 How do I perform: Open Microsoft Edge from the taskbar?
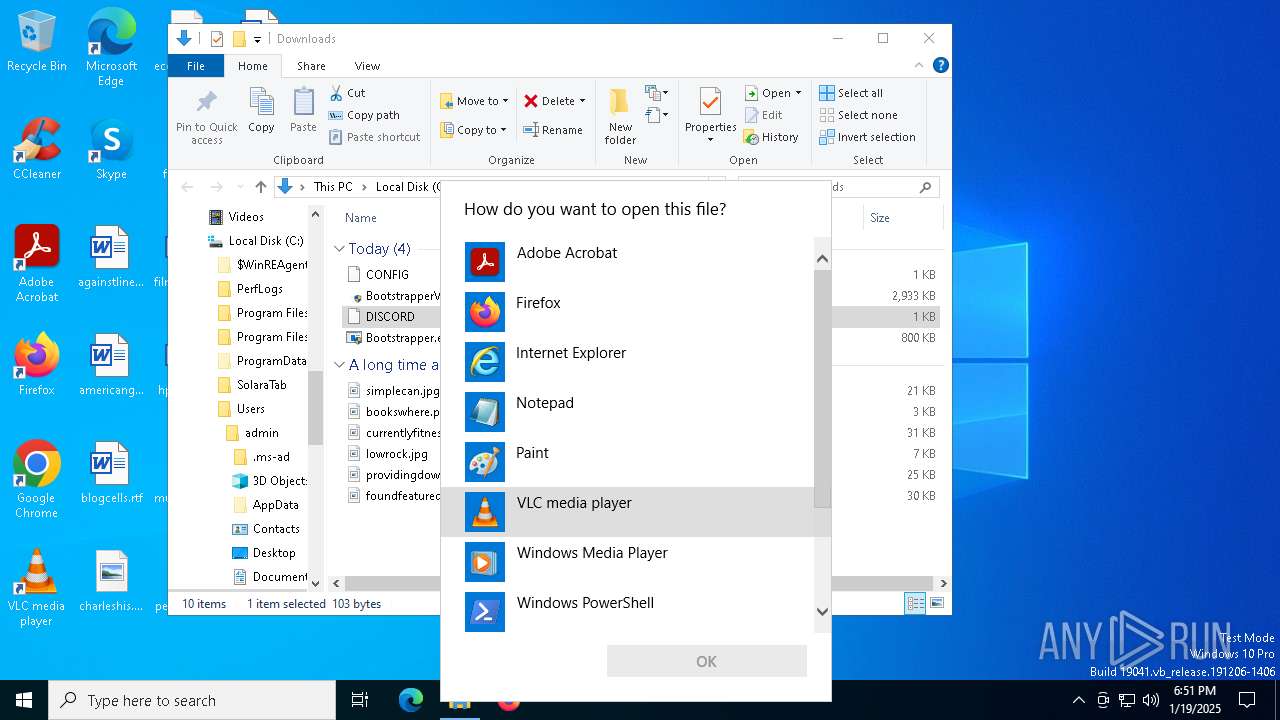point(411,700)
